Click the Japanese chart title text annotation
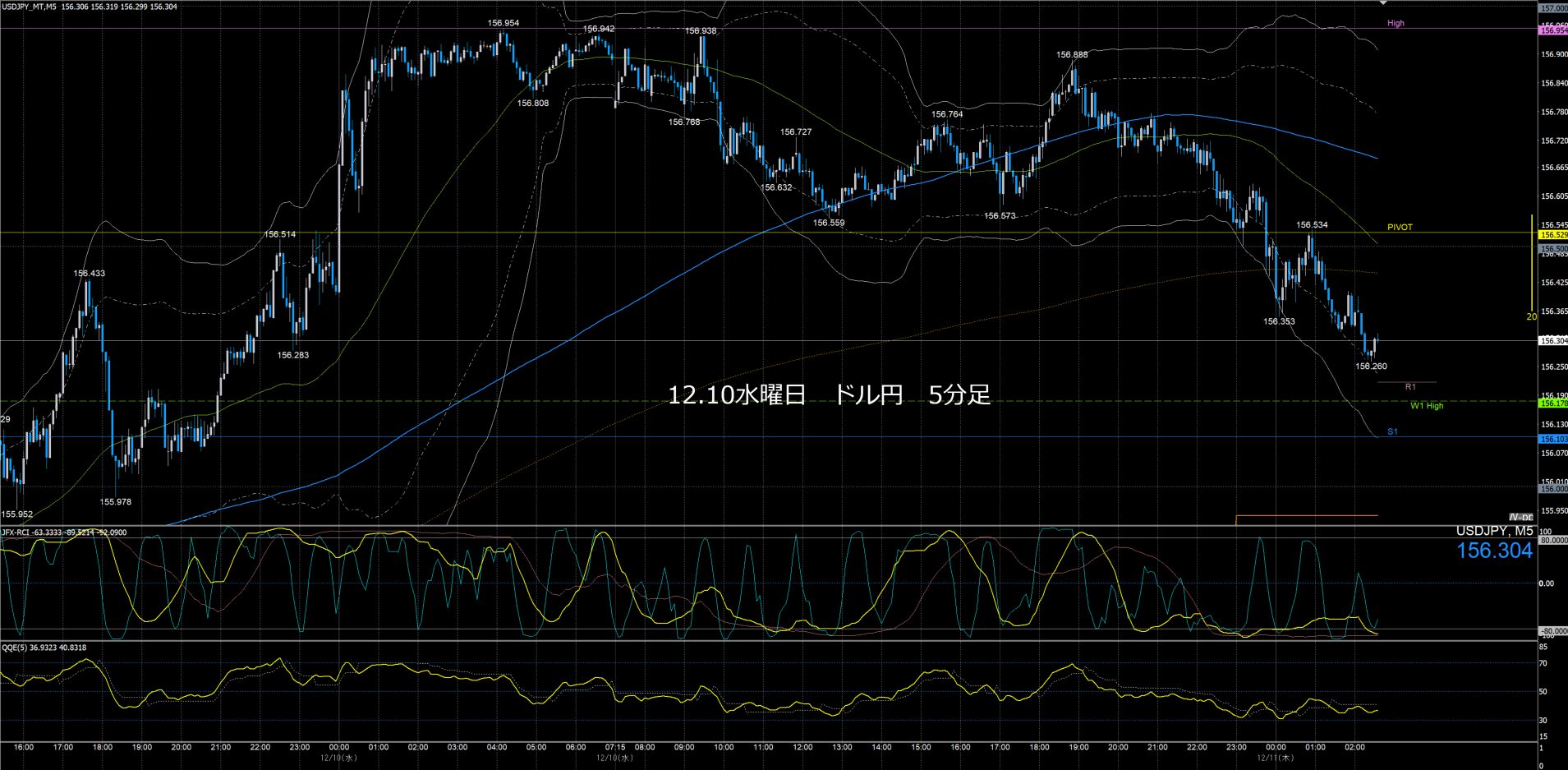Image resolution: width=1568 pixels, height=770 pixels. (829, 395)
